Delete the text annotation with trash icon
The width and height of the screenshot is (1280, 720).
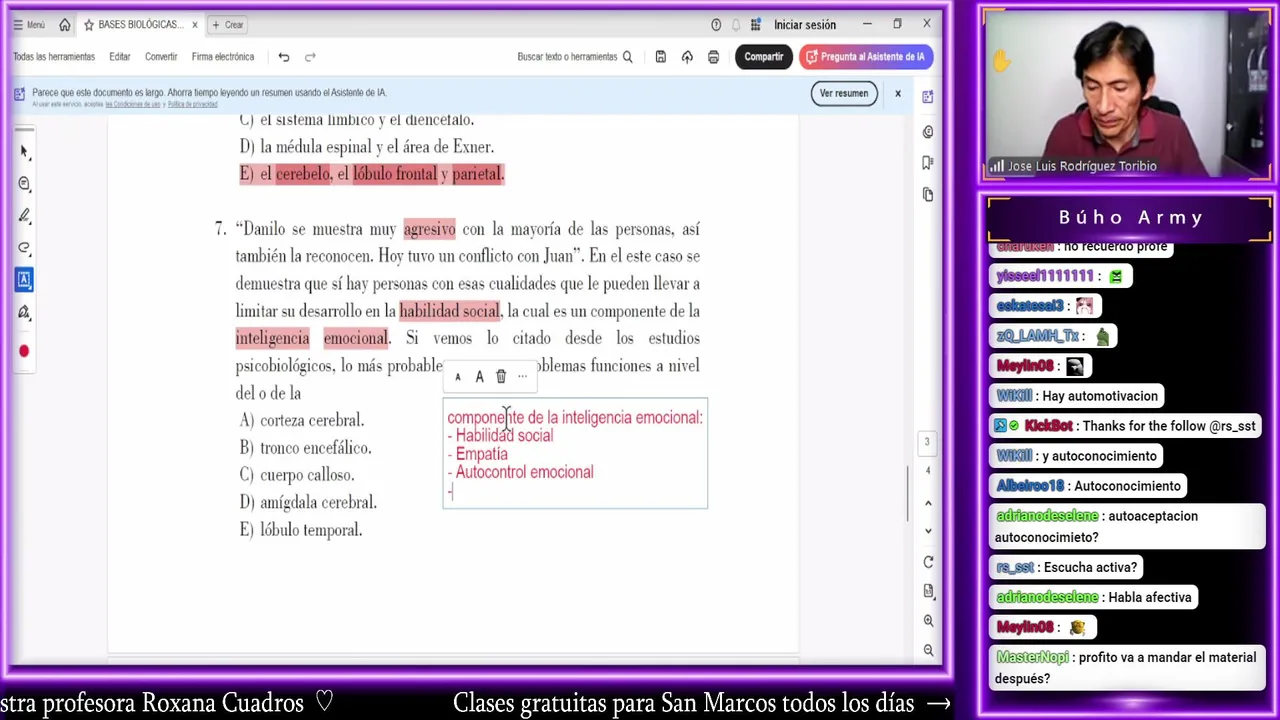pyautogui.click(x=501, y=377)
